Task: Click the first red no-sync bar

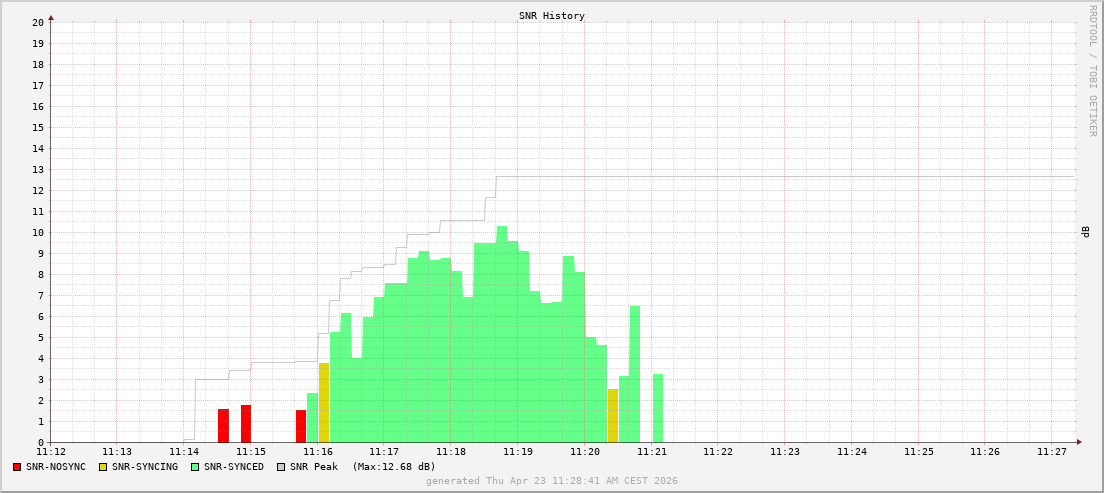Action: [223, 425]
